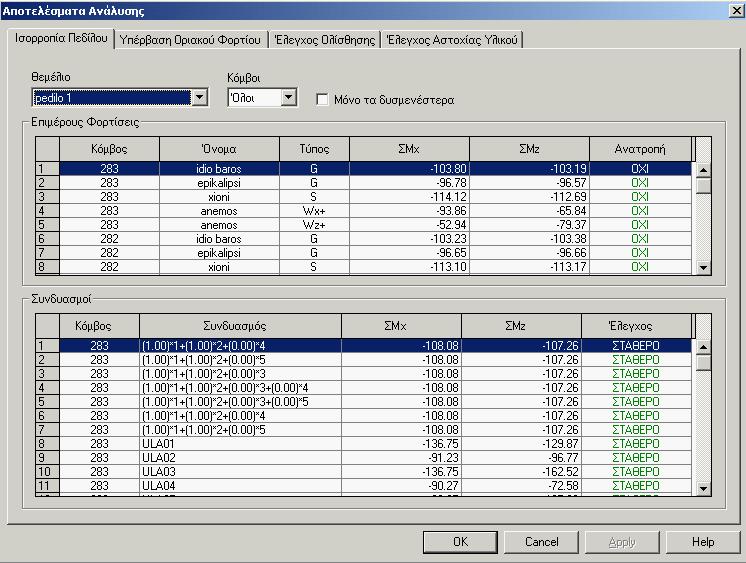Image resolution: width=746 pixels, height=563 pixels.
Task: Click ΣΜx header in Επιμέρους Φορτίσεις table
Action: (409, 149)
